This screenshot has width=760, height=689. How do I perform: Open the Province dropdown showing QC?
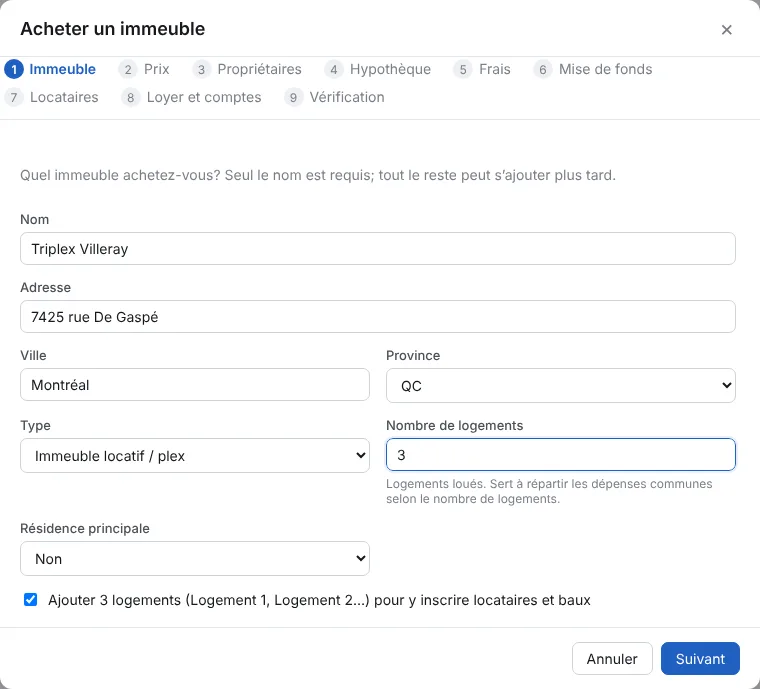coord(561,386)
